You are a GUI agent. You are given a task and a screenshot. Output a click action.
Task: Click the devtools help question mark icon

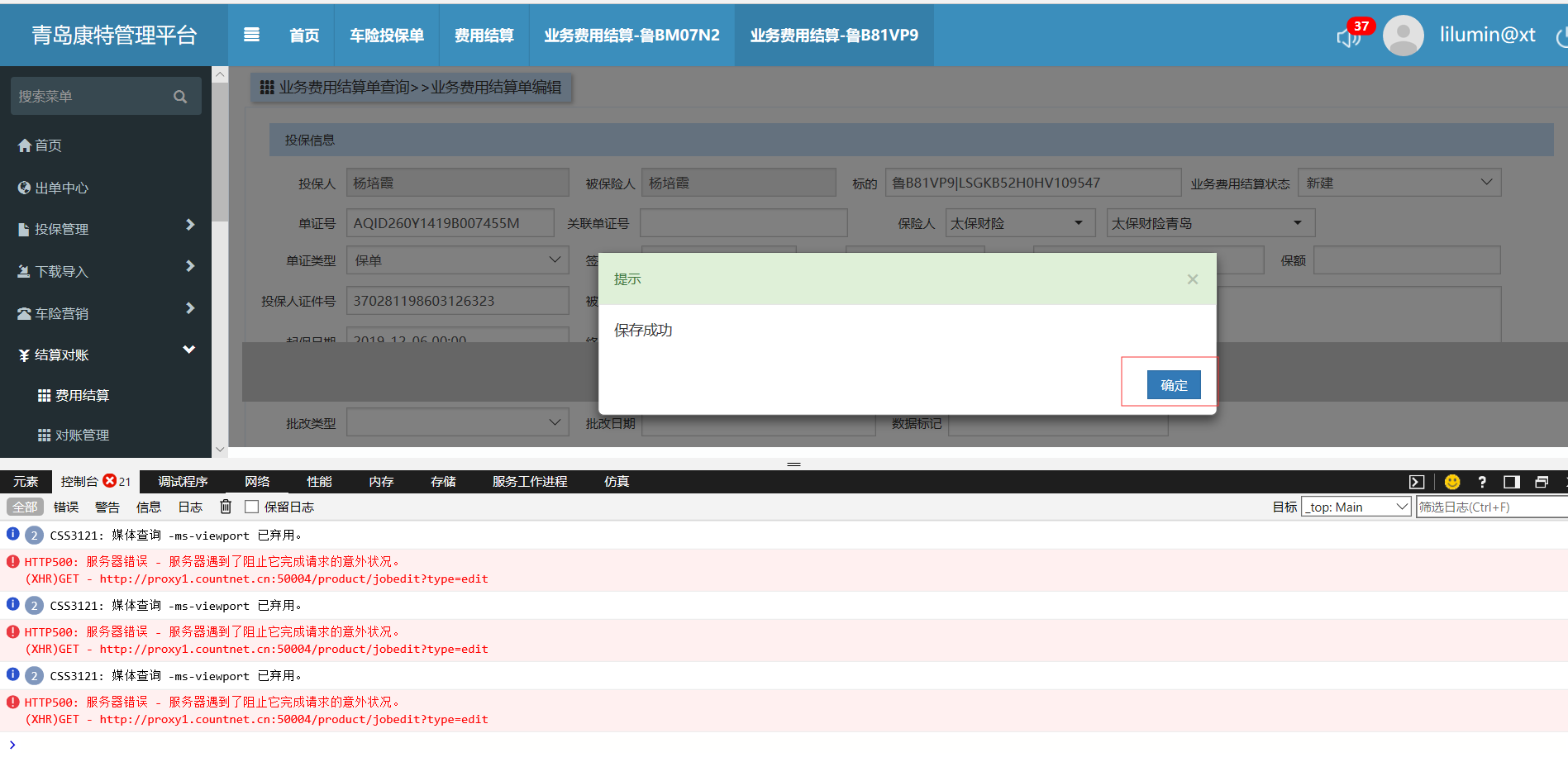[x=1482, y=482]
